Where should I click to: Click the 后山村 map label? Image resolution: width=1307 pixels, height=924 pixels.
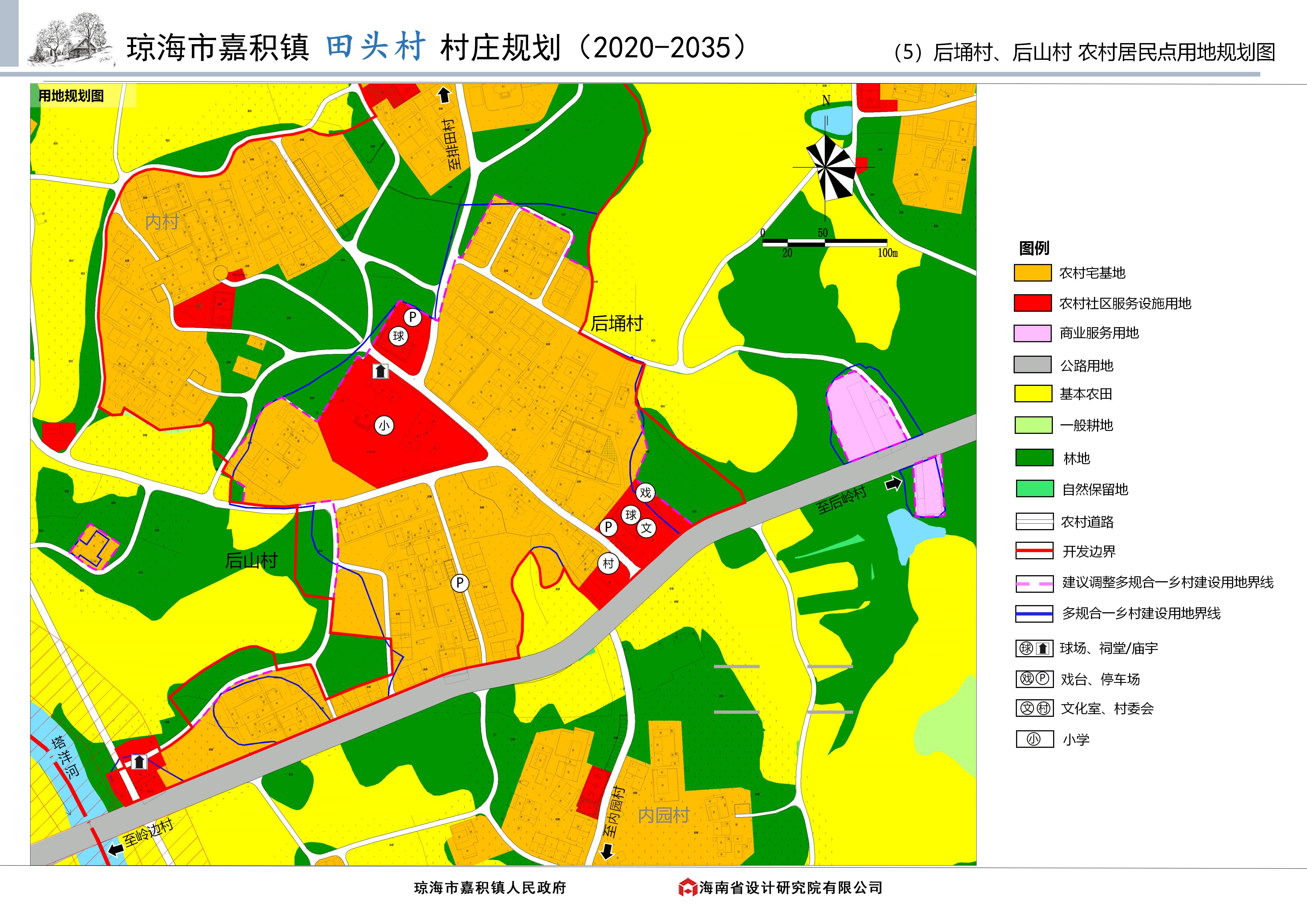click(x=251, y=561)
